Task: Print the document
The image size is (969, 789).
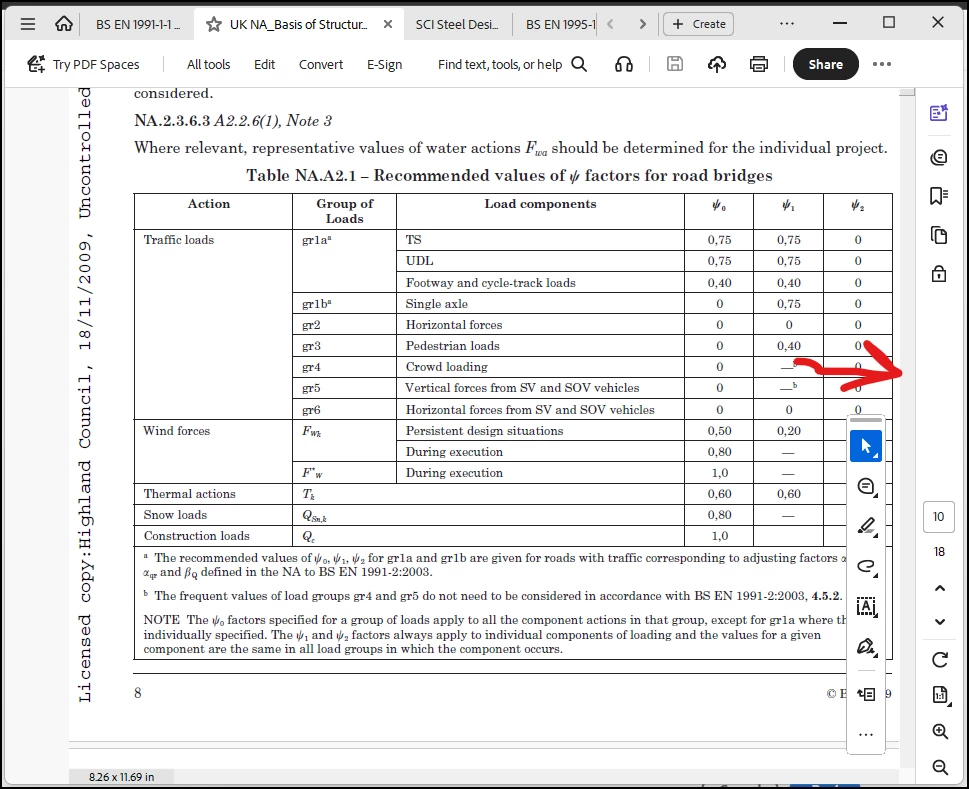Action: click(x=759, y=64)
